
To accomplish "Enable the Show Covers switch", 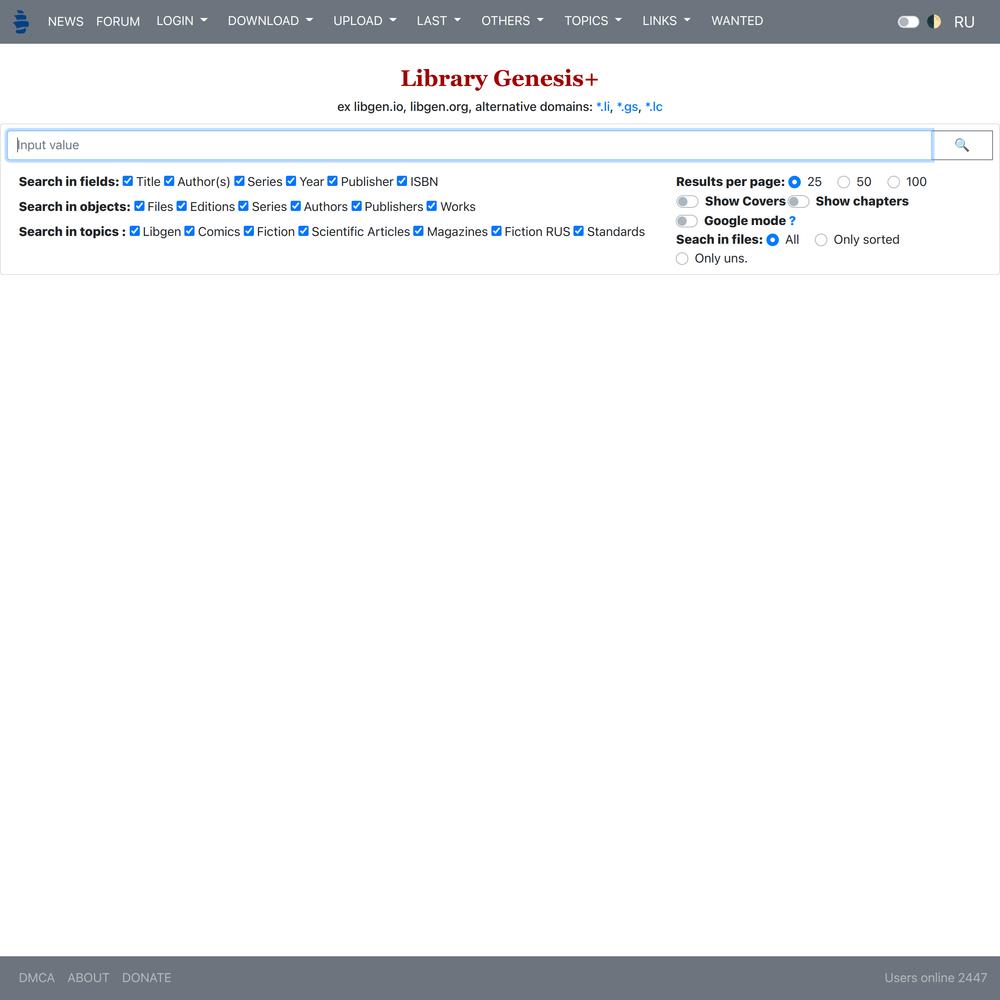I will click(x=688, y=202).
